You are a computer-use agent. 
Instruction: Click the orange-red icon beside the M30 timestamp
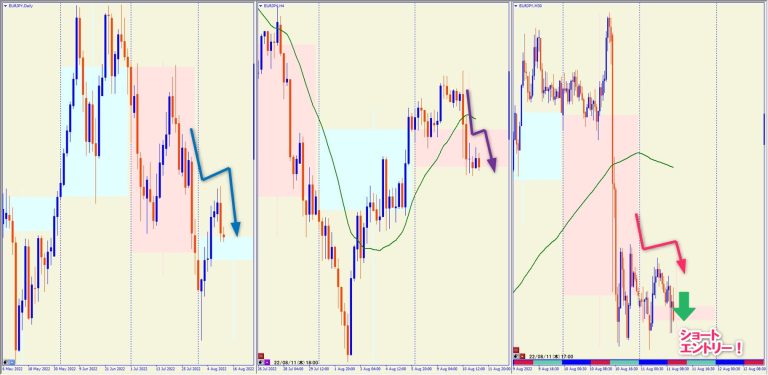tap(523, 356)
